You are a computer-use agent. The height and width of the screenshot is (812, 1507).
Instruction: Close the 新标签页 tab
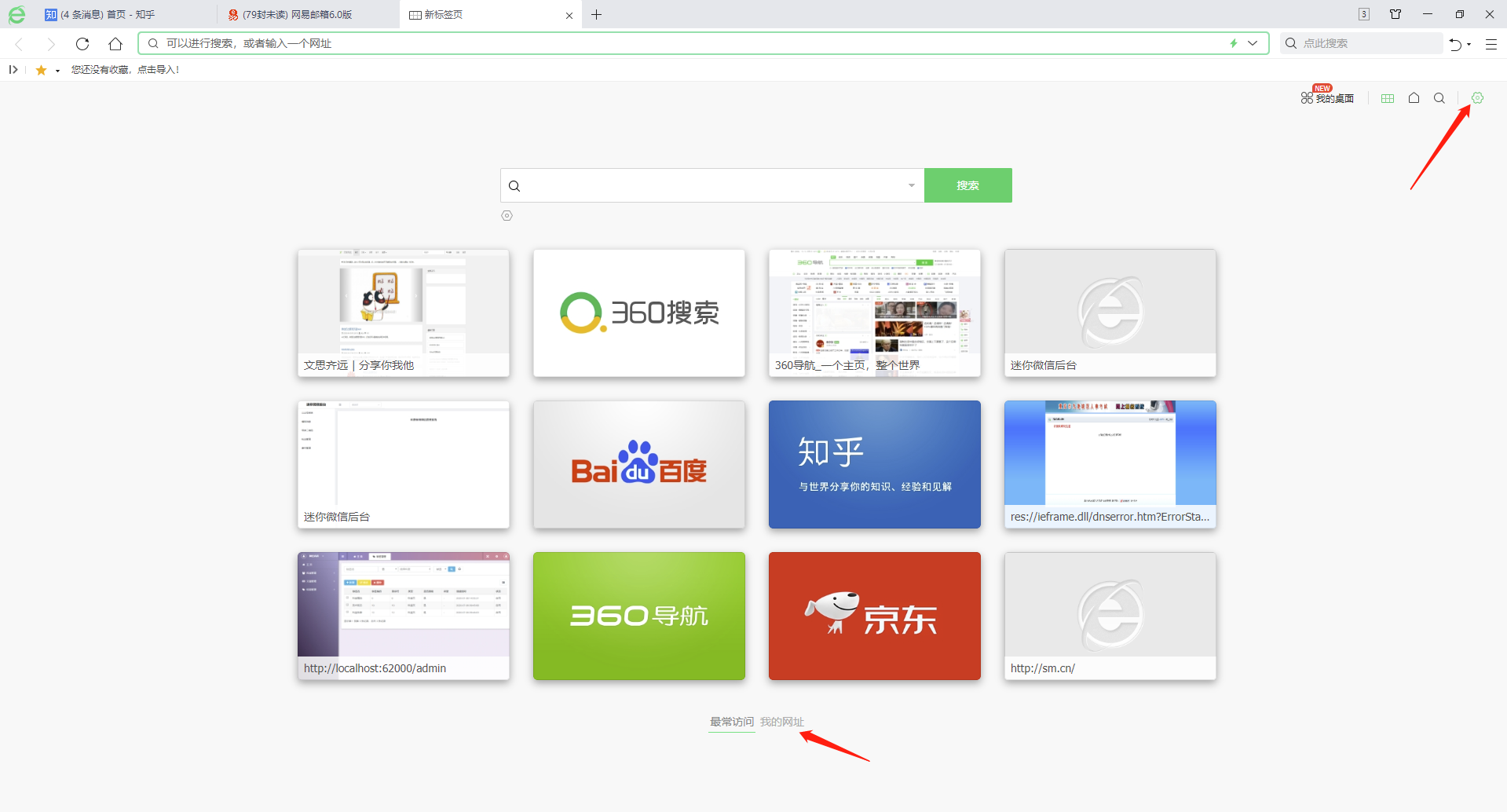(x=569, y=15)
